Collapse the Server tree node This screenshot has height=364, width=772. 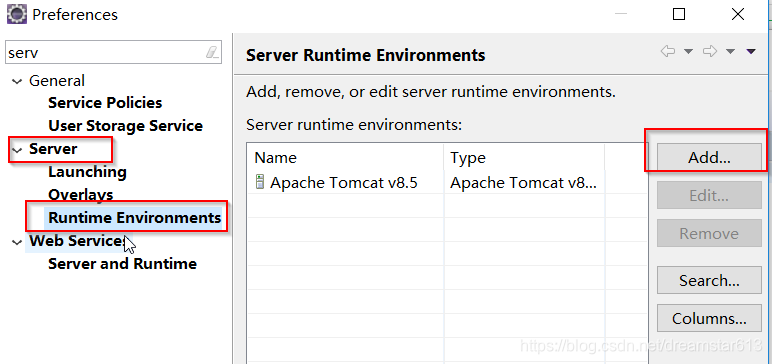17,150
